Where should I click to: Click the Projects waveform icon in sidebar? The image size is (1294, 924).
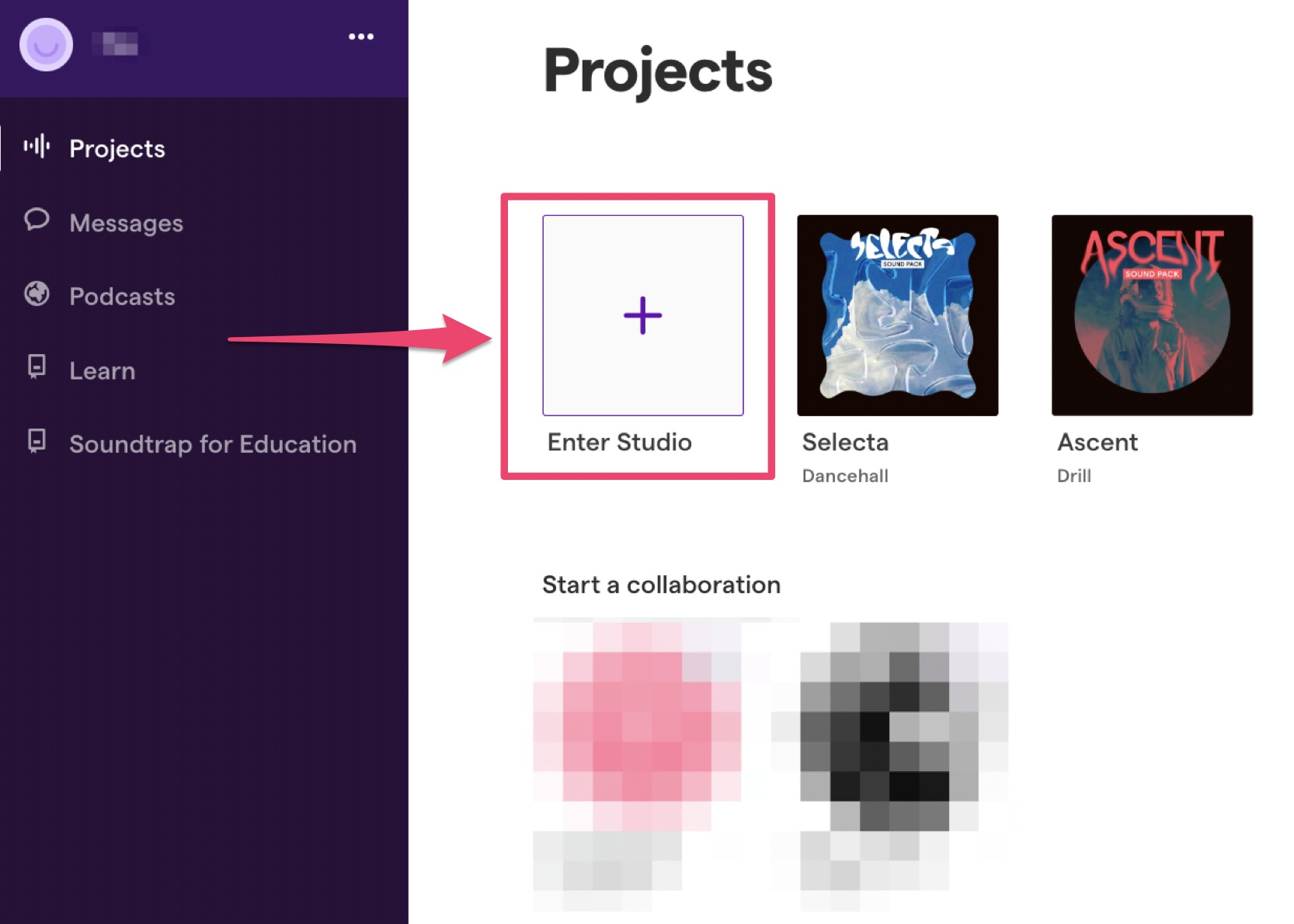37,146
